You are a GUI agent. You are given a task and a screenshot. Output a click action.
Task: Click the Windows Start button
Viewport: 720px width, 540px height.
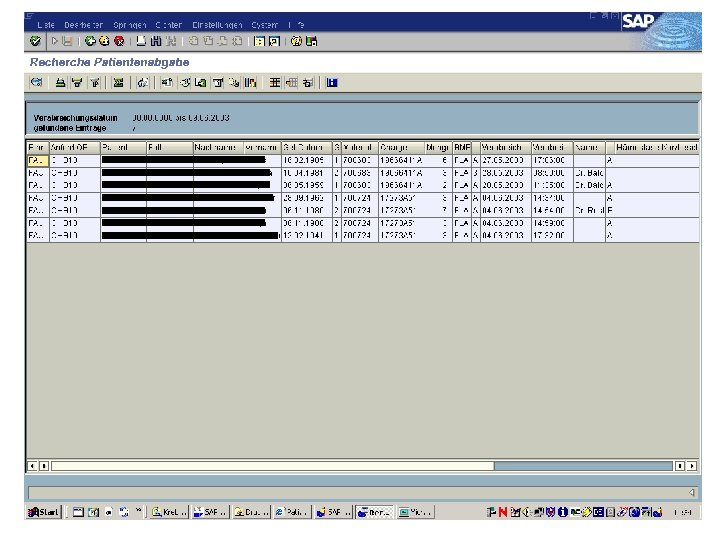pyautogui.click(x=44, y=512)
